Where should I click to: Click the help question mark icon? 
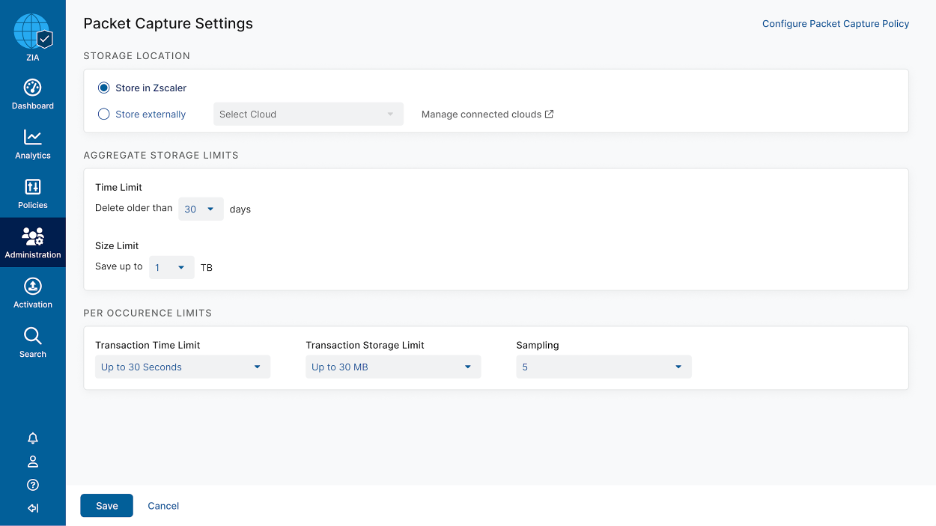tap(33, 485)
